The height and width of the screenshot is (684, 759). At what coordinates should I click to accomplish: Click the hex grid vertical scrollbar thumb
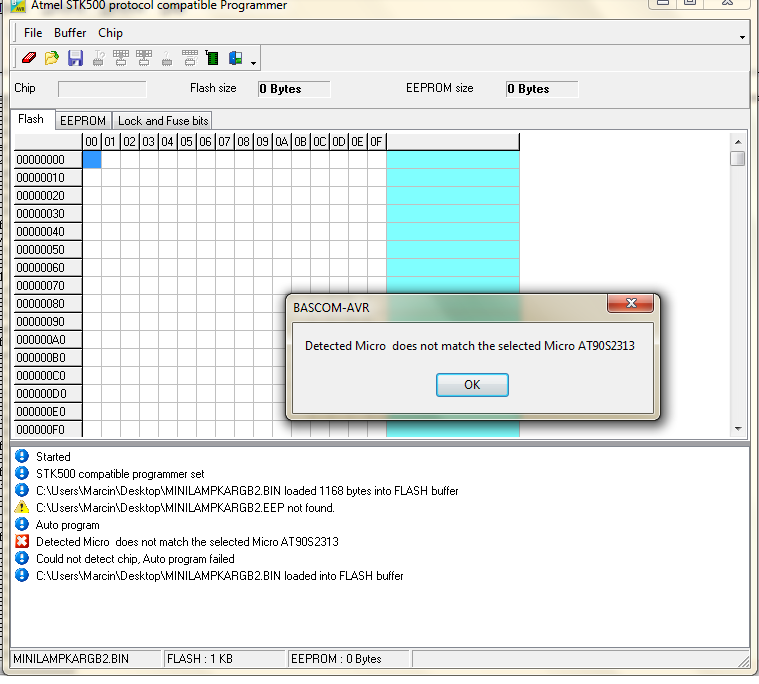(x=738, y=158)
